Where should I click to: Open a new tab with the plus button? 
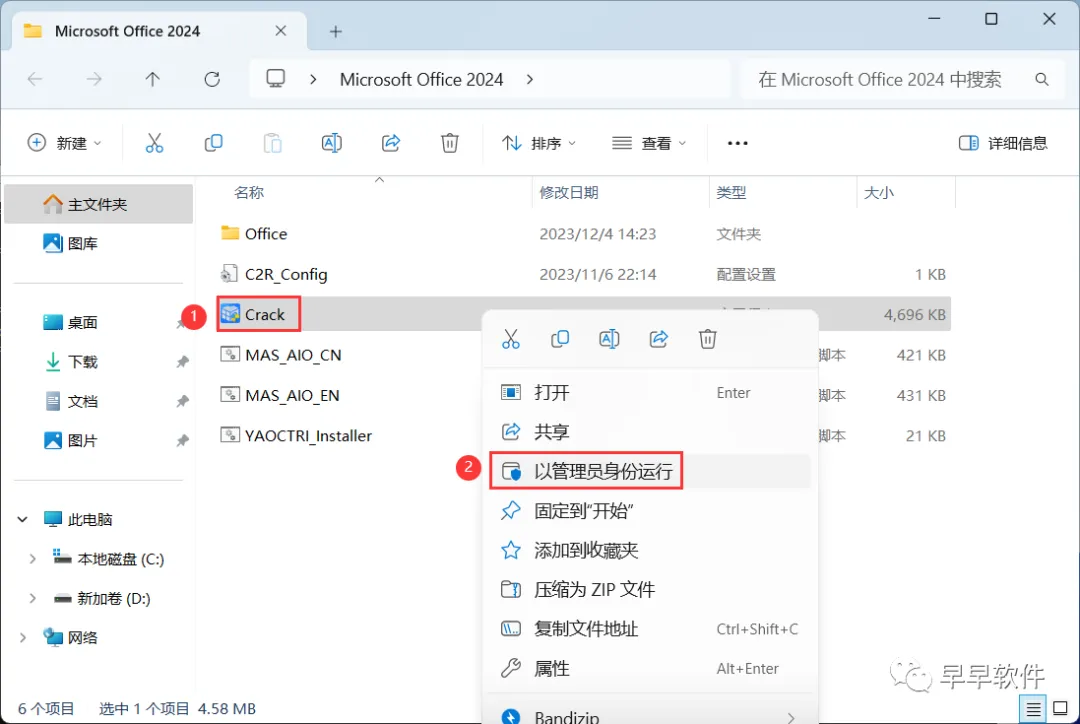tap(335, 32)
